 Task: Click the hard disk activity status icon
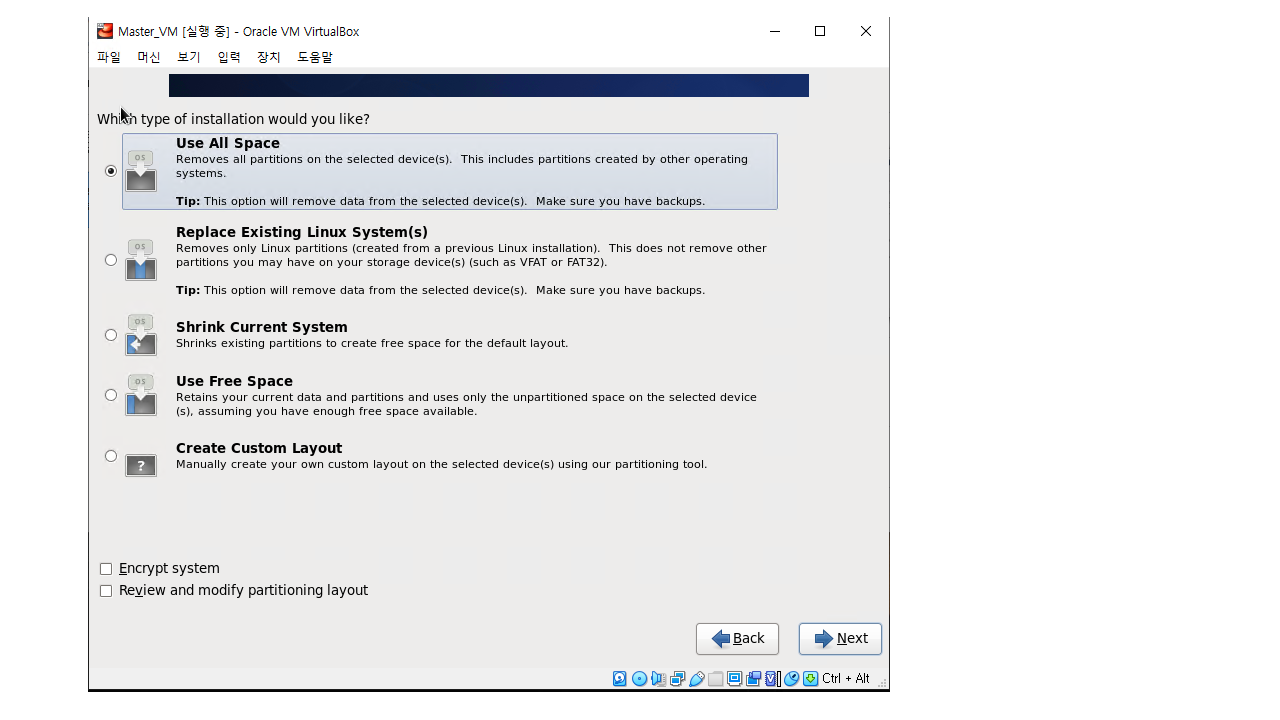(x=620, y=679)
